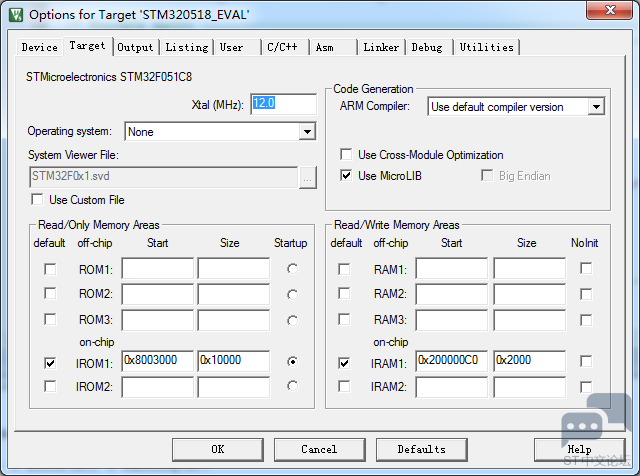The image size is (640, 476).
Task: Open the Listing tab
Action: pyautogui.click(x=187, y=47)
